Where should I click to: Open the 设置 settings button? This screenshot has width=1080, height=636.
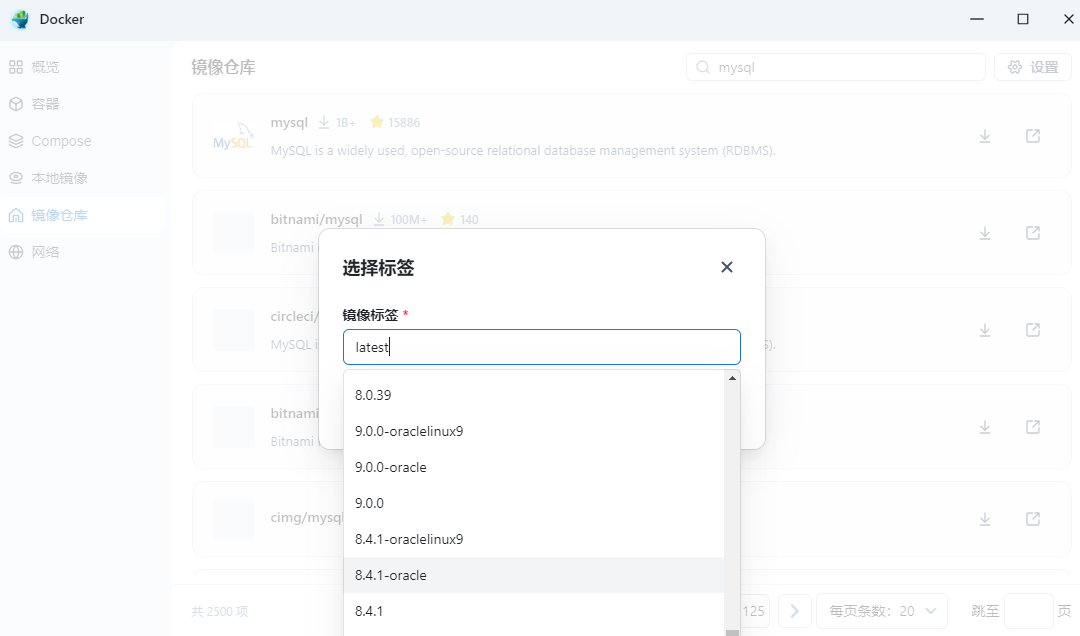(x=1032, y=67)
